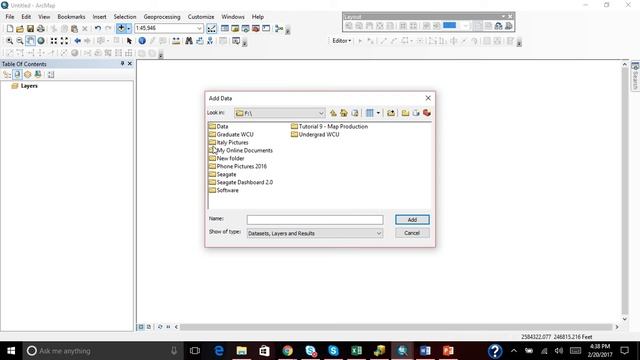640x360 pixels.
Task: Select Tutorial 9 - Map Production folder
Action: click(329, 127)
